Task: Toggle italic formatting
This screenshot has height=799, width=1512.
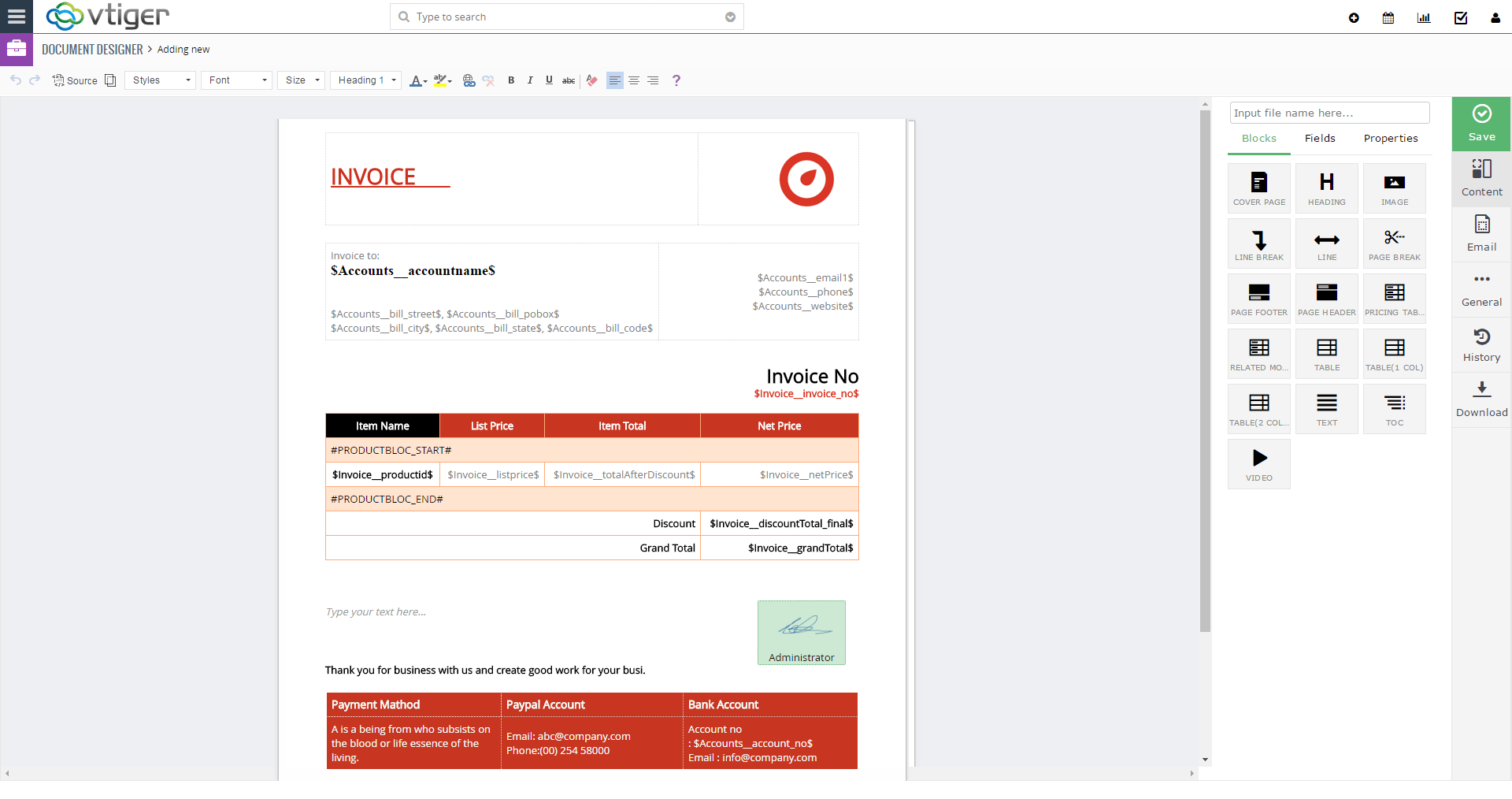Action: pos(530,80)
